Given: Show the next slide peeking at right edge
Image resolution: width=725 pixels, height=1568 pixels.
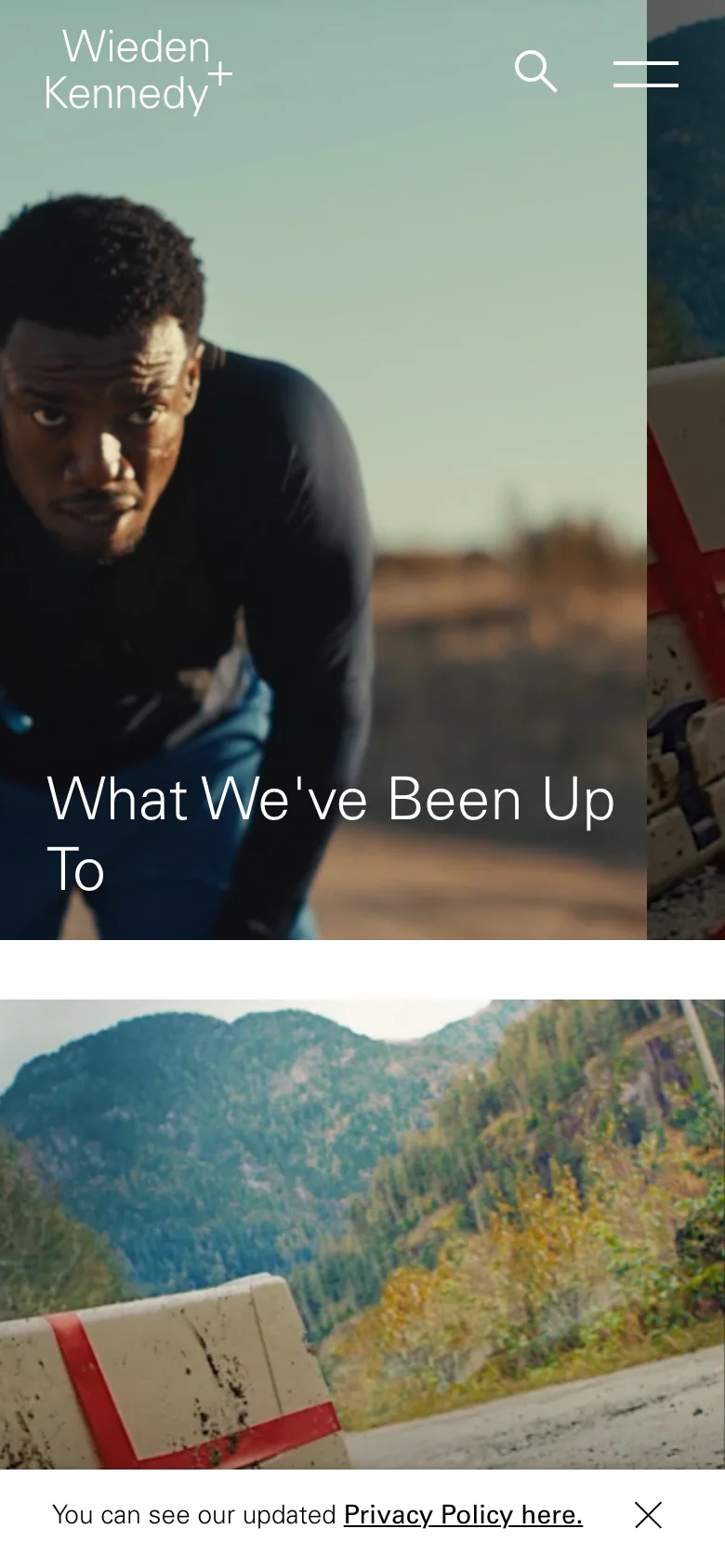Looking at the screenshot, I should (686, 470).
